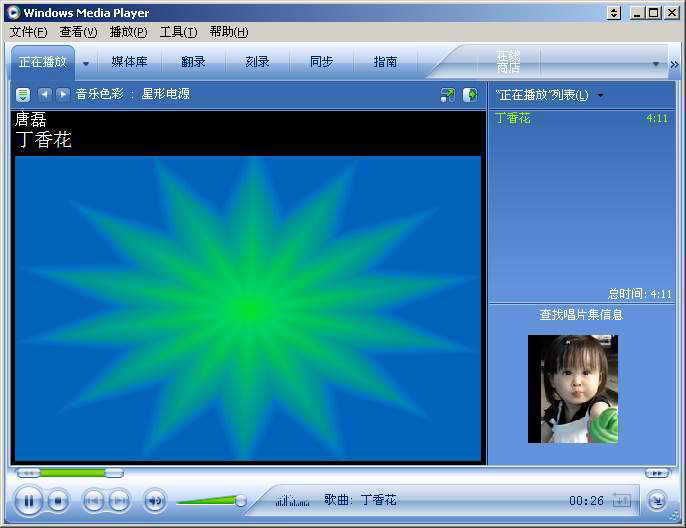Skip to the previous track
686x528 pixels.
[x=93, y=500]
